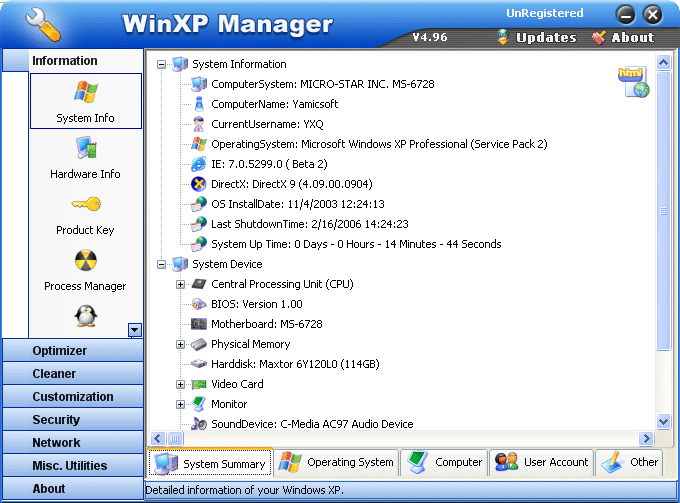Screen dimensions: 680x503
Task: Click the CurrentUsername person icon
Action: point(199,124)
